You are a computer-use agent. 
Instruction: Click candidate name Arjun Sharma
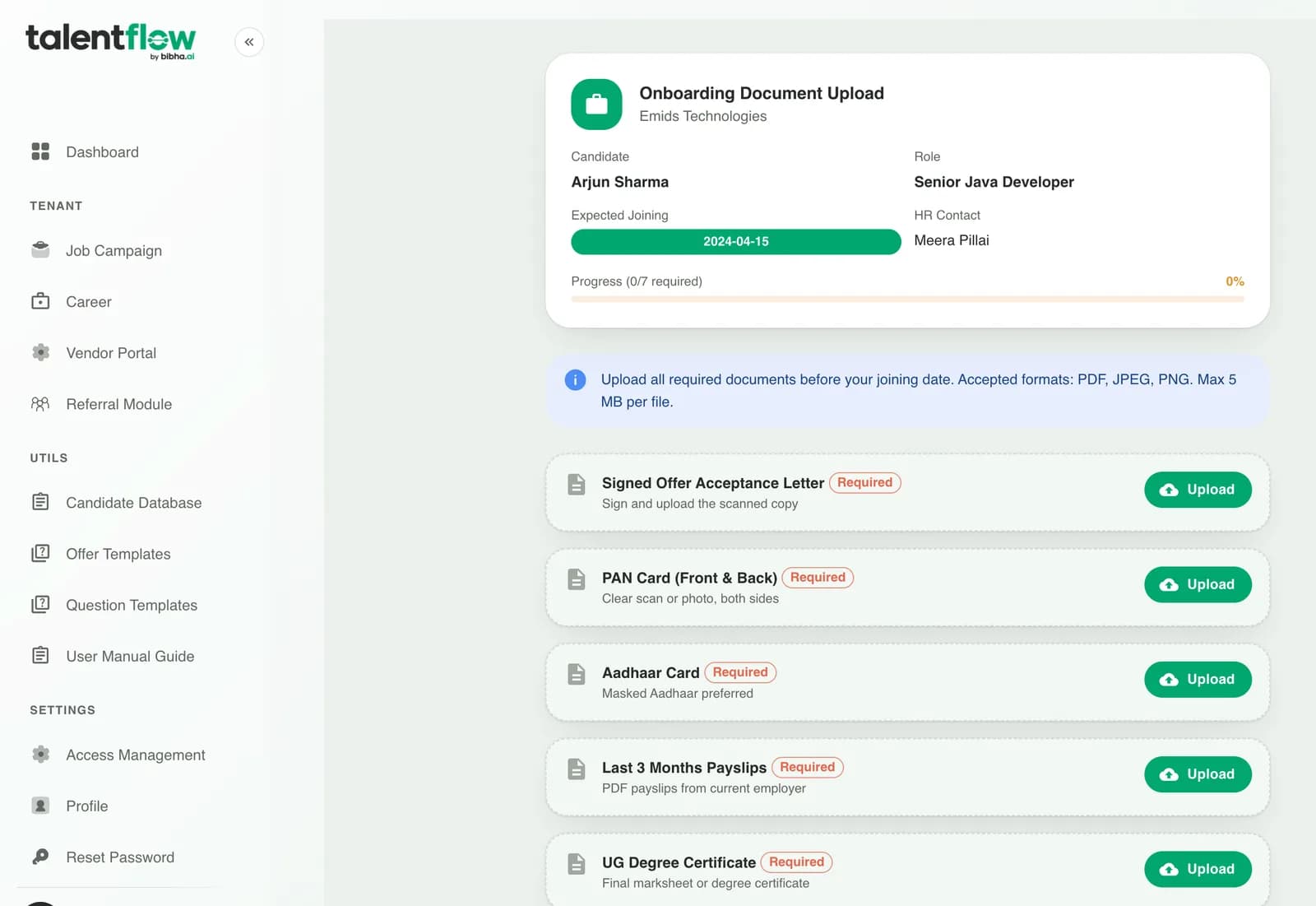coord(620,182)
